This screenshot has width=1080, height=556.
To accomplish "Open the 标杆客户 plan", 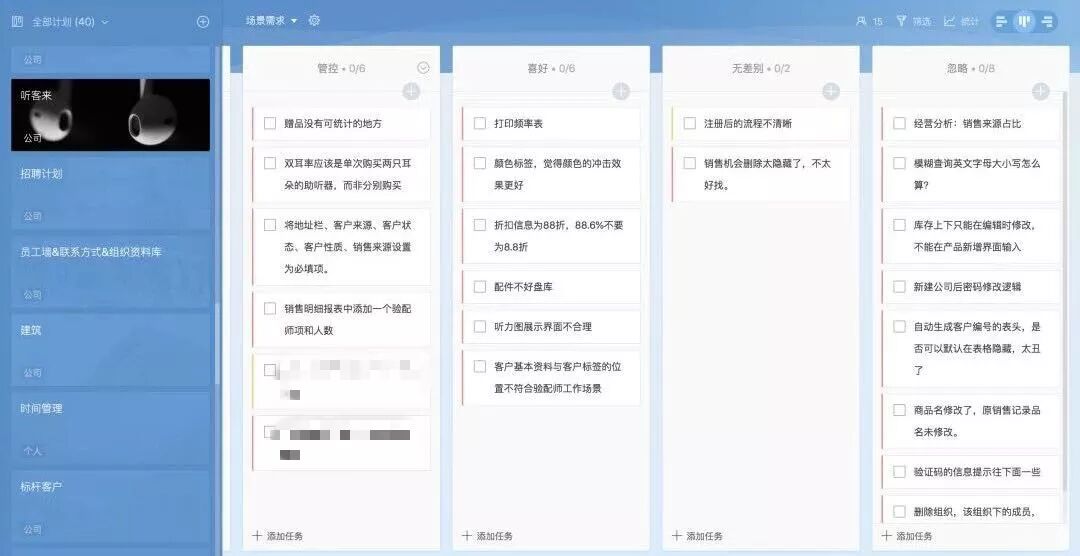I will point(110,506).
